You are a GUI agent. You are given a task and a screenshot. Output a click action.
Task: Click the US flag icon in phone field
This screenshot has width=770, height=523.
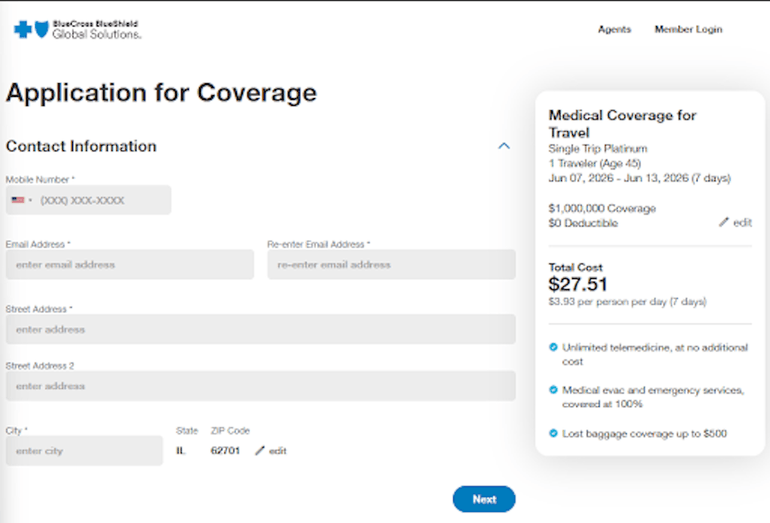(x=17, y=200)
